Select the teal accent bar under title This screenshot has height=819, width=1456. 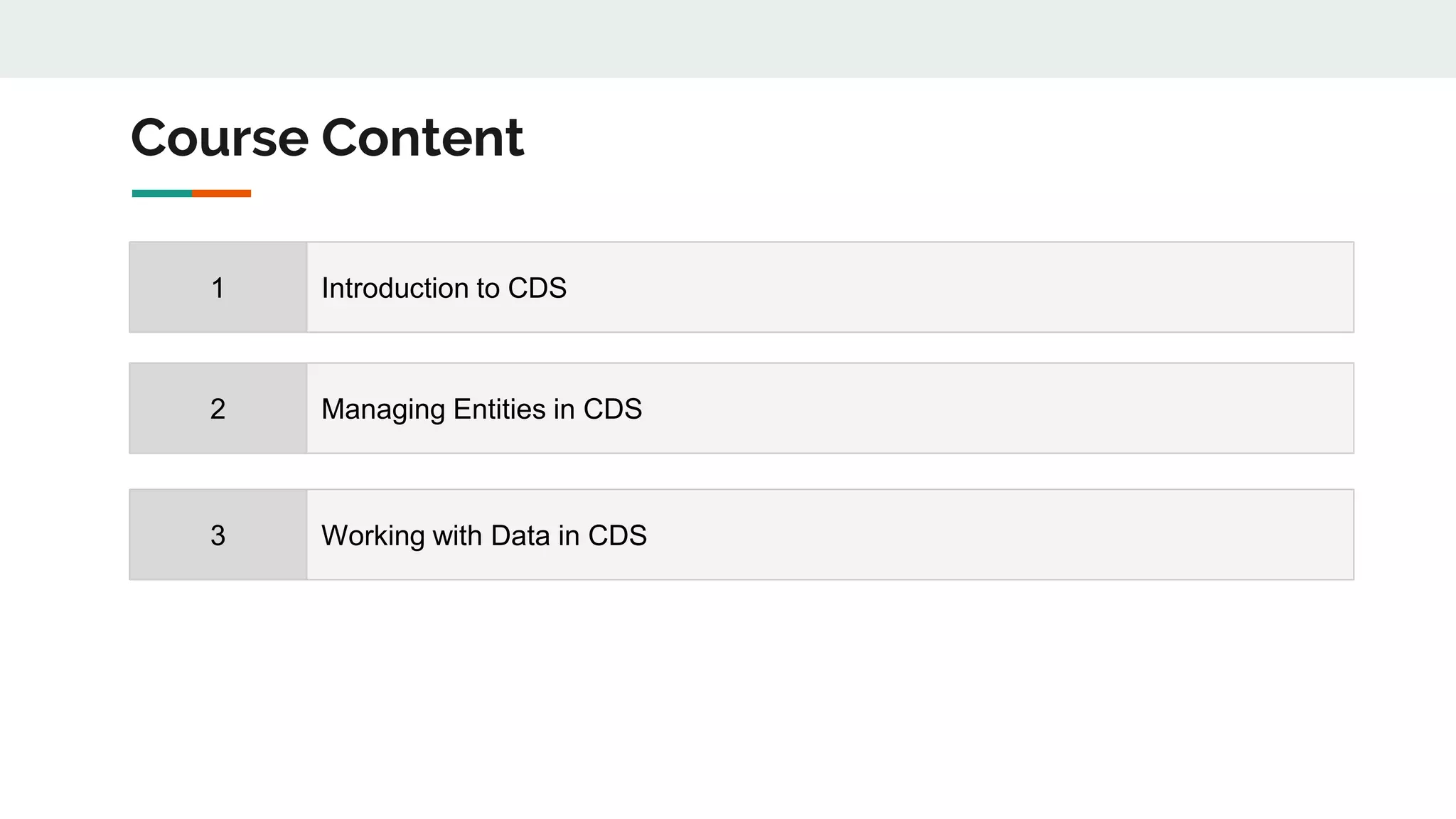point(161,193)
